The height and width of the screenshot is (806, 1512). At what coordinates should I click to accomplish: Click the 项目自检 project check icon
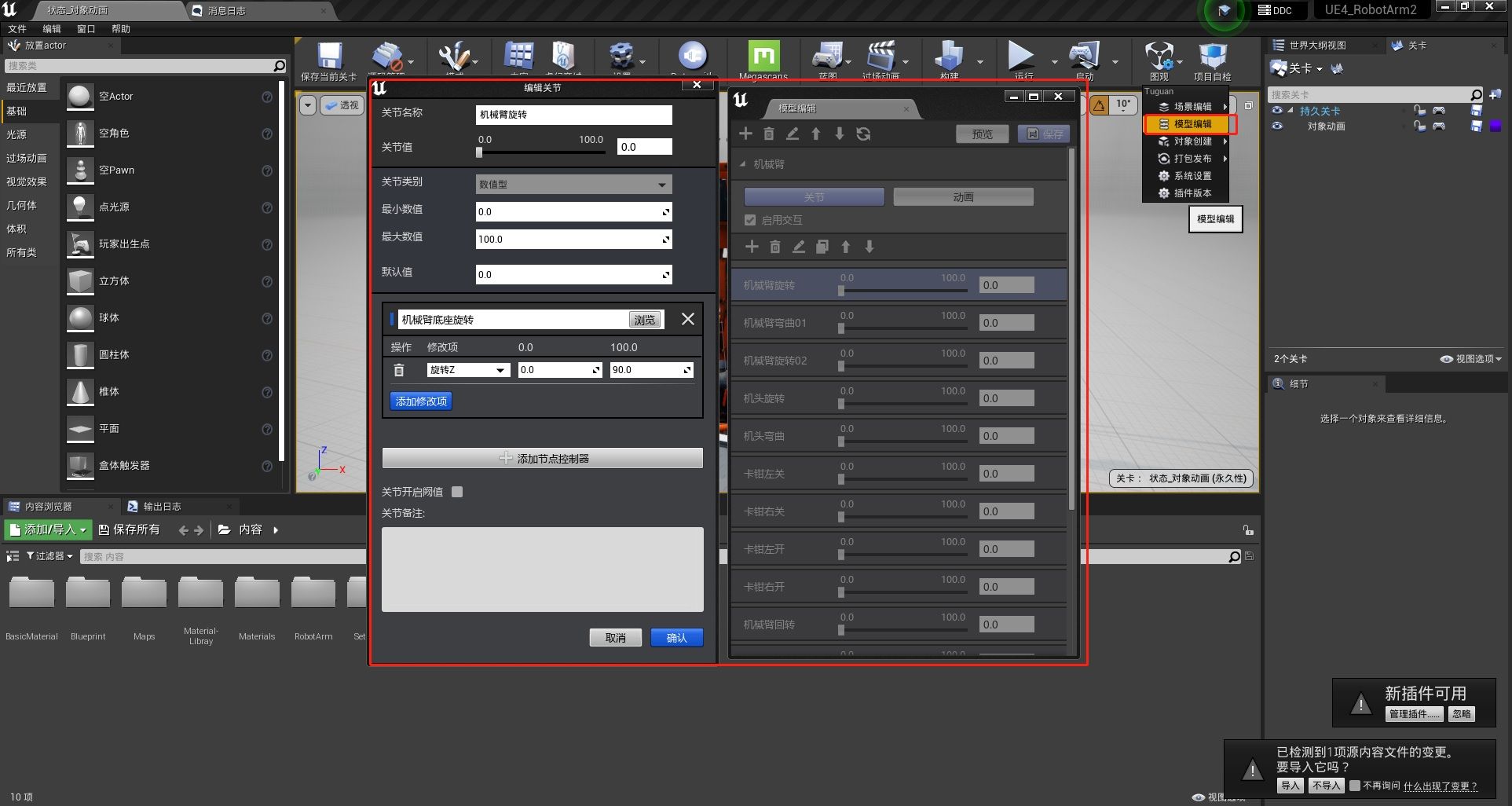tap(1213, 55)
